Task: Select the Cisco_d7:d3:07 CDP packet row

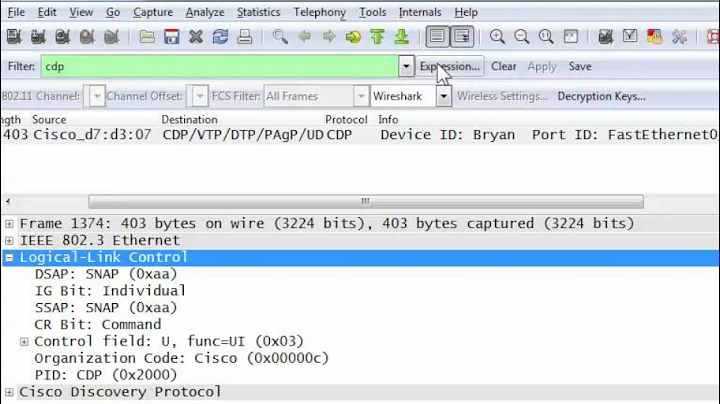Action: (360, 135)
